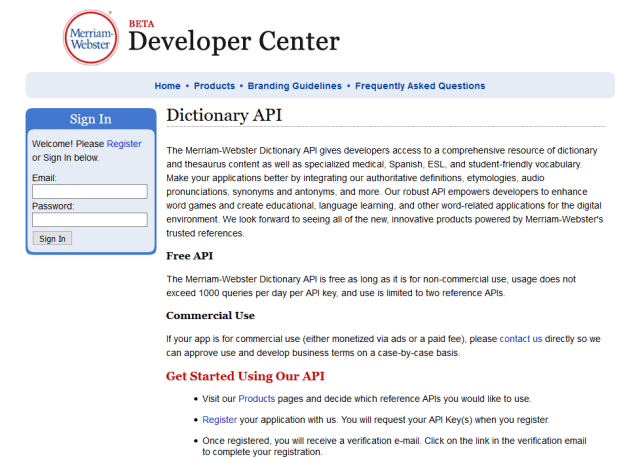Click the Password: label
Viewport: 640px width, 459px height.
pos(53,206)
